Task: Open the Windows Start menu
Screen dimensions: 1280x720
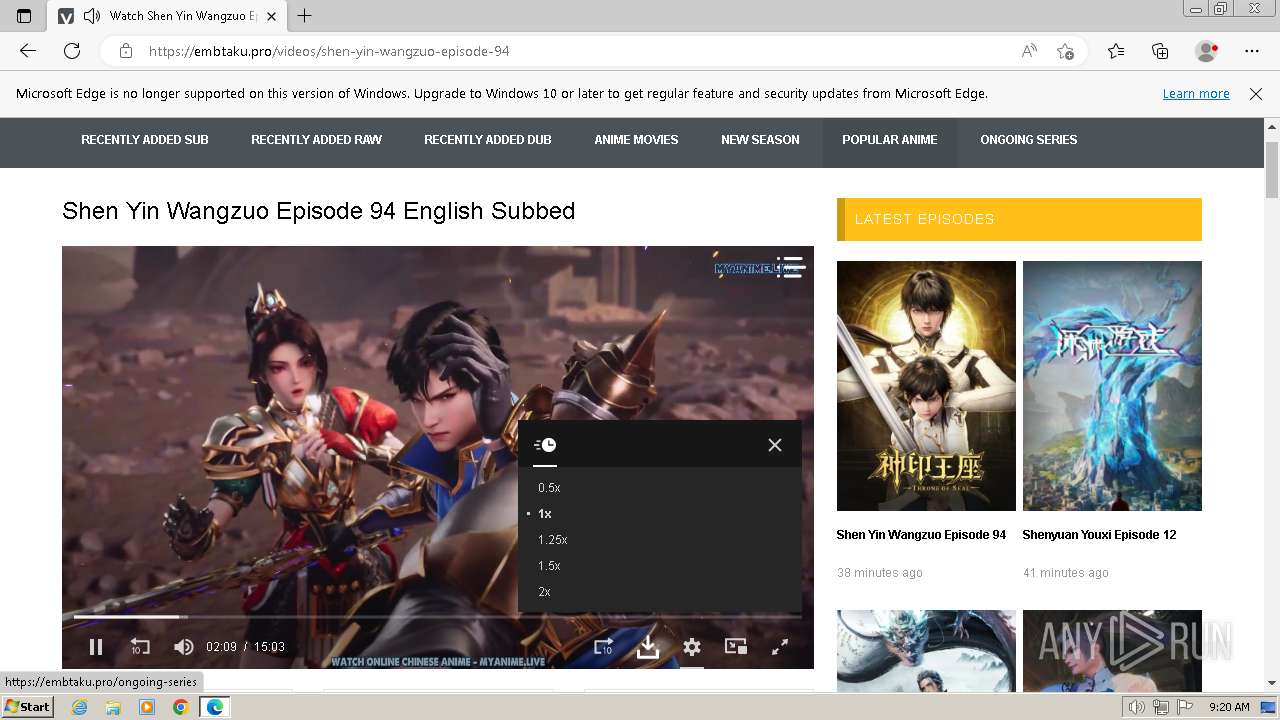Action: point(28,707)
